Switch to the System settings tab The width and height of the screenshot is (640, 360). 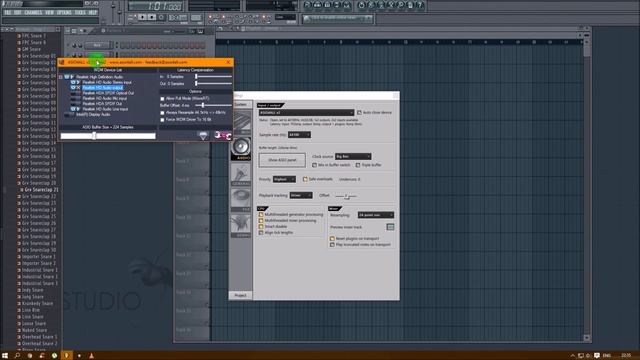pyautogui.click(x=240, y=104)
